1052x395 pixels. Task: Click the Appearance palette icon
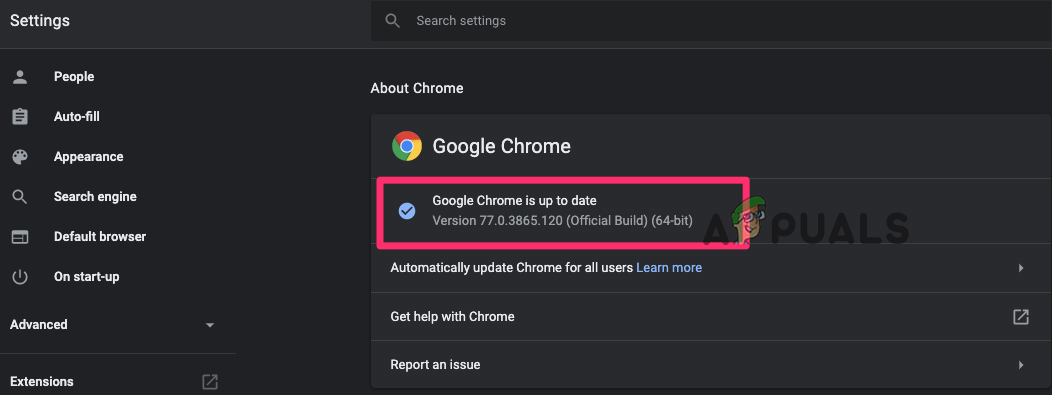coord(20,157)
